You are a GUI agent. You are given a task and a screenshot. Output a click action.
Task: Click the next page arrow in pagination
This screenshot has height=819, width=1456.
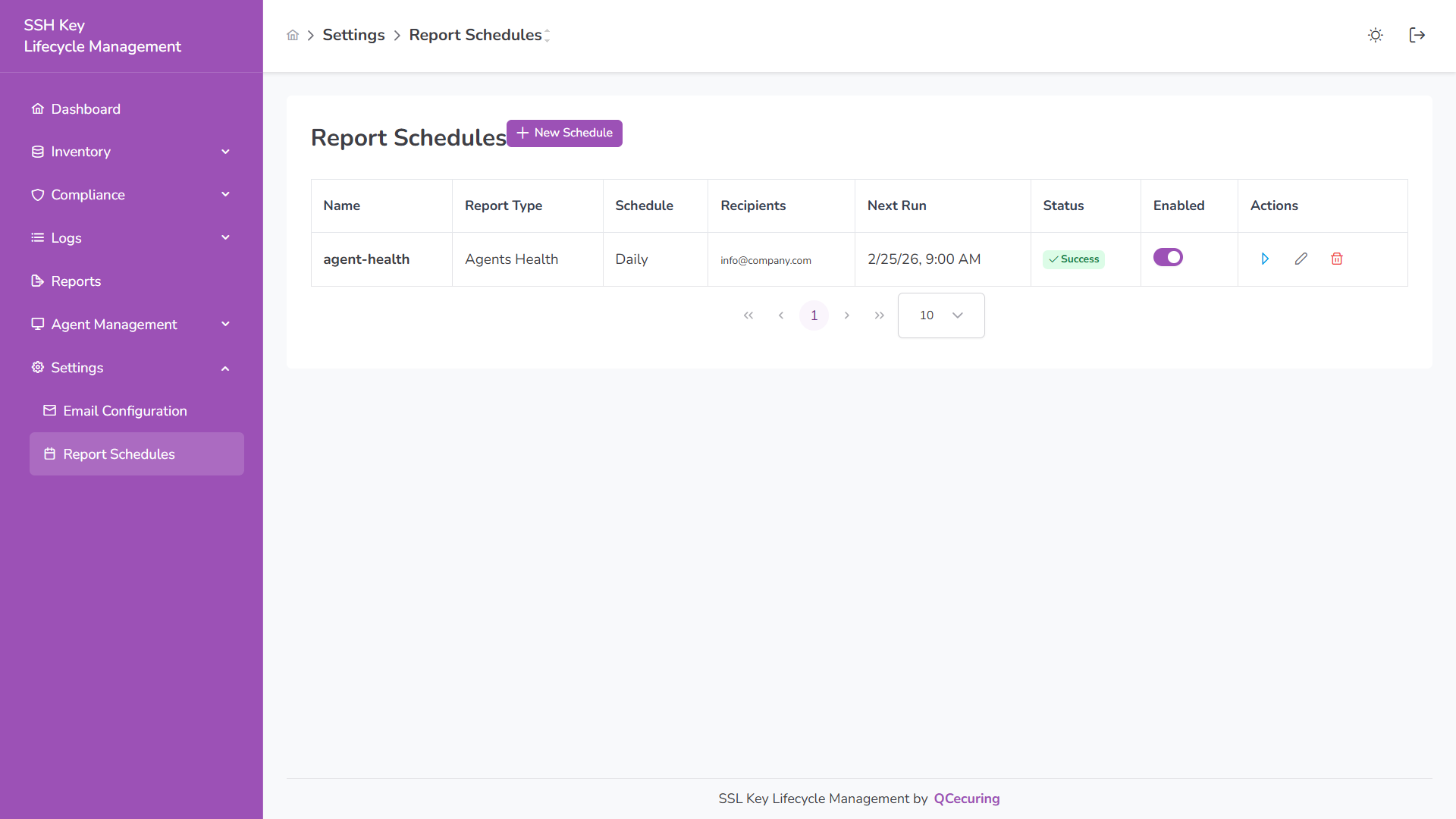click(x=847, y=315)
